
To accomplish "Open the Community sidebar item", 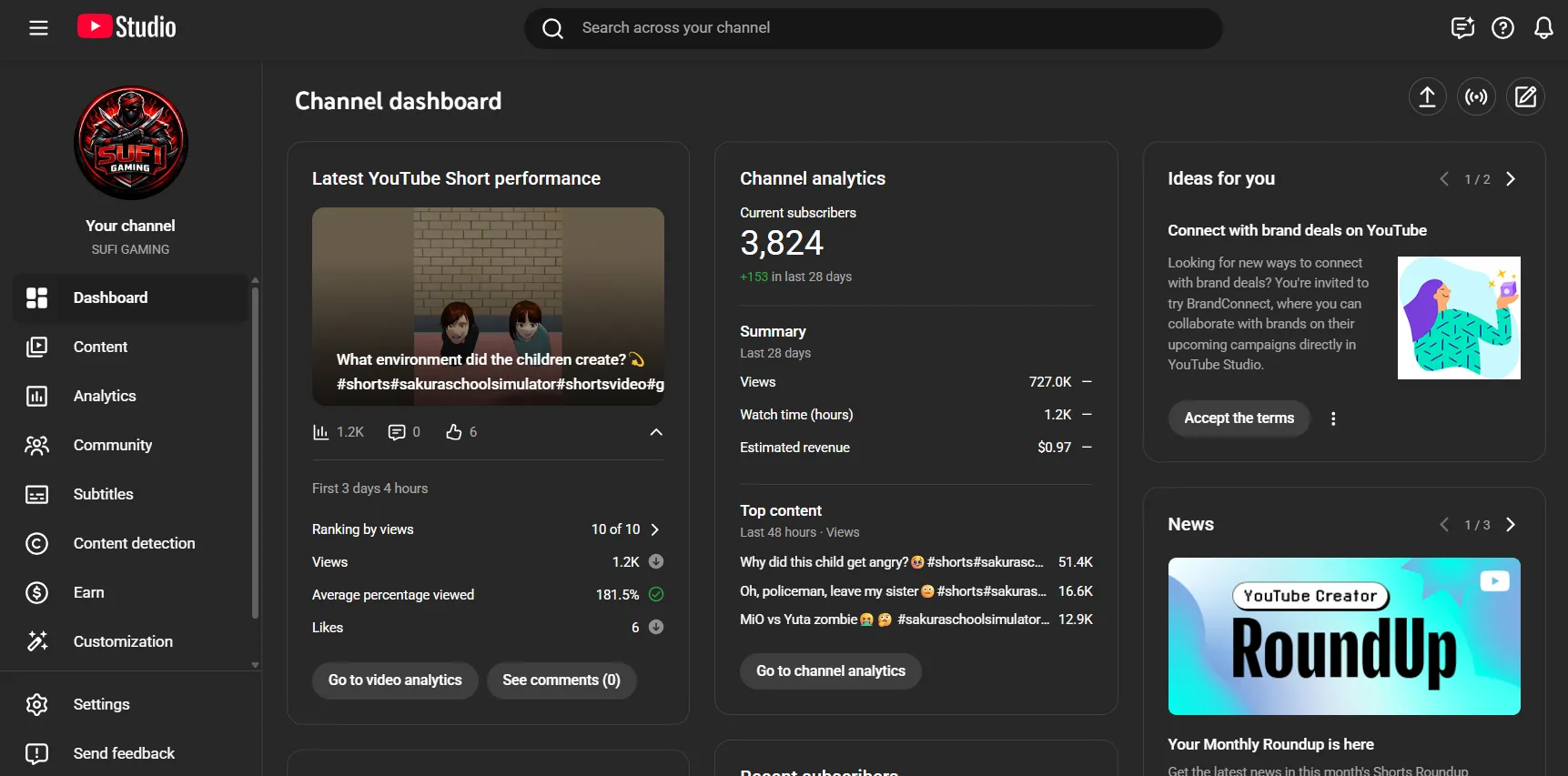I will tap(130, 445).
